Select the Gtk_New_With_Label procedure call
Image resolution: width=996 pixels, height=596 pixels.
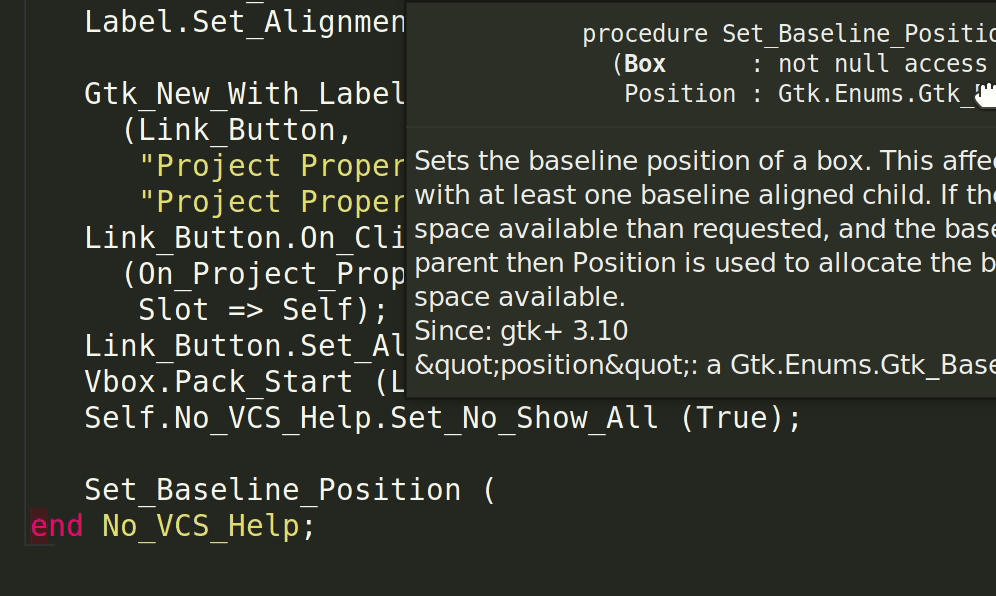[245, 94]
